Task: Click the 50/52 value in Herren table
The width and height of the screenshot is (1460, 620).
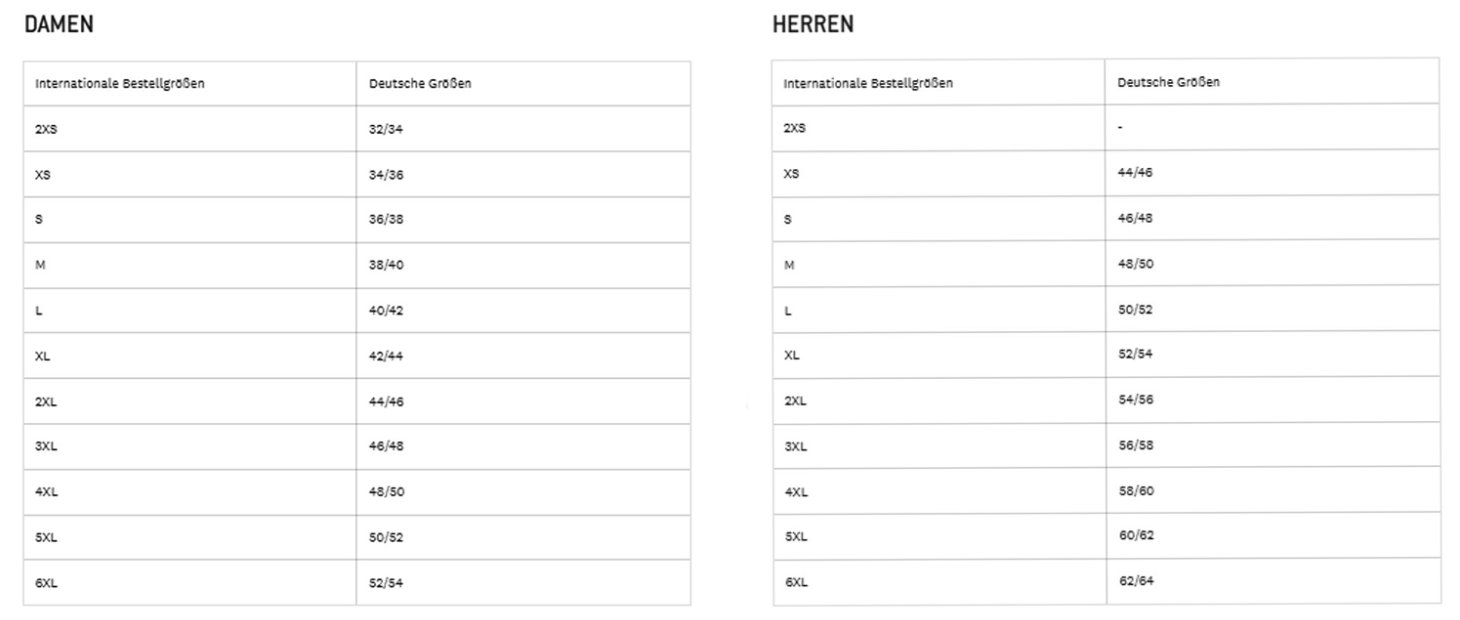Action: [x=1135, y=309]
